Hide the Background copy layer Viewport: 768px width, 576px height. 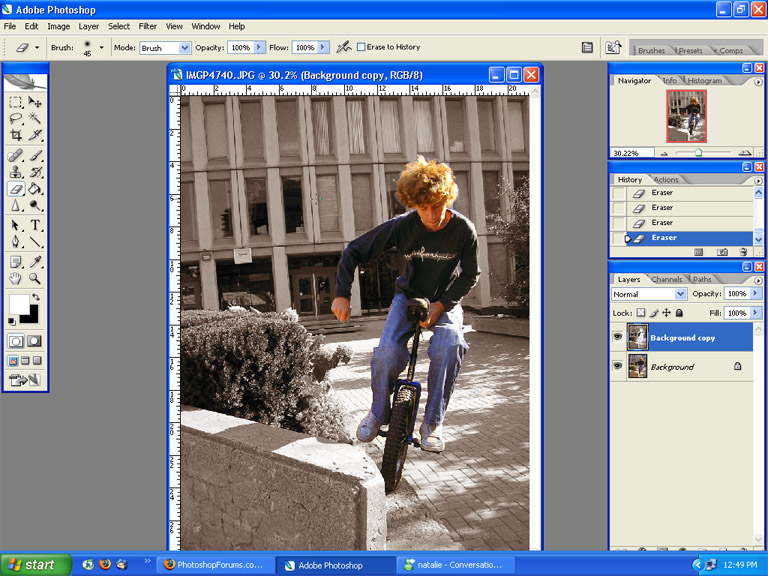[x=617, y=338]
